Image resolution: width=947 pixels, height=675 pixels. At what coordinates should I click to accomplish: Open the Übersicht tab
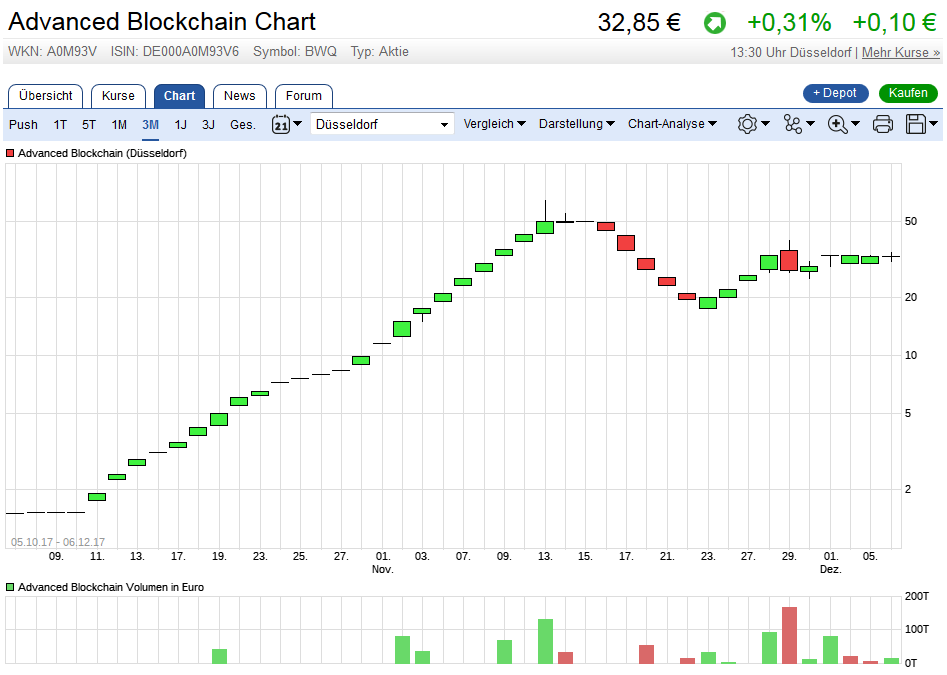coord(45,96)
